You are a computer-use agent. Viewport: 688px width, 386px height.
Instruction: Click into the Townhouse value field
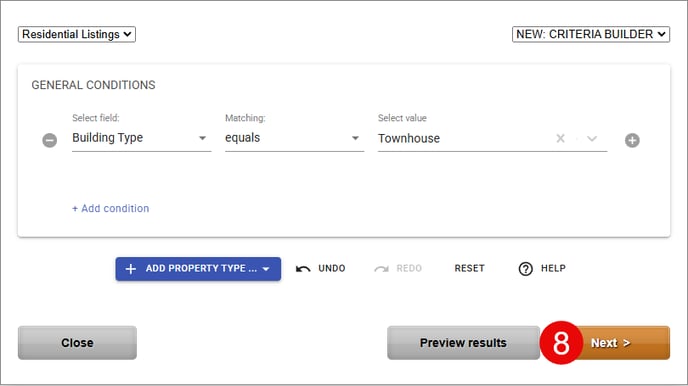click(463, 139)
